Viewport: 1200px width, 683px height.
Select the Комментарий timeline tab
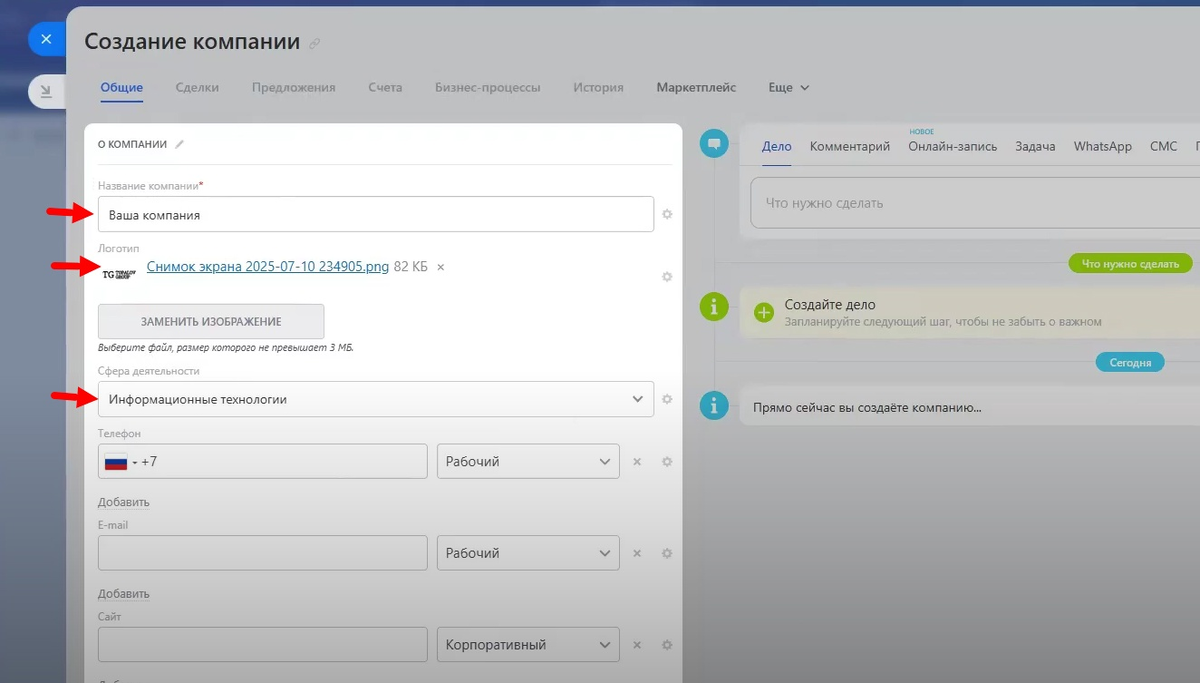pos(850,146)
